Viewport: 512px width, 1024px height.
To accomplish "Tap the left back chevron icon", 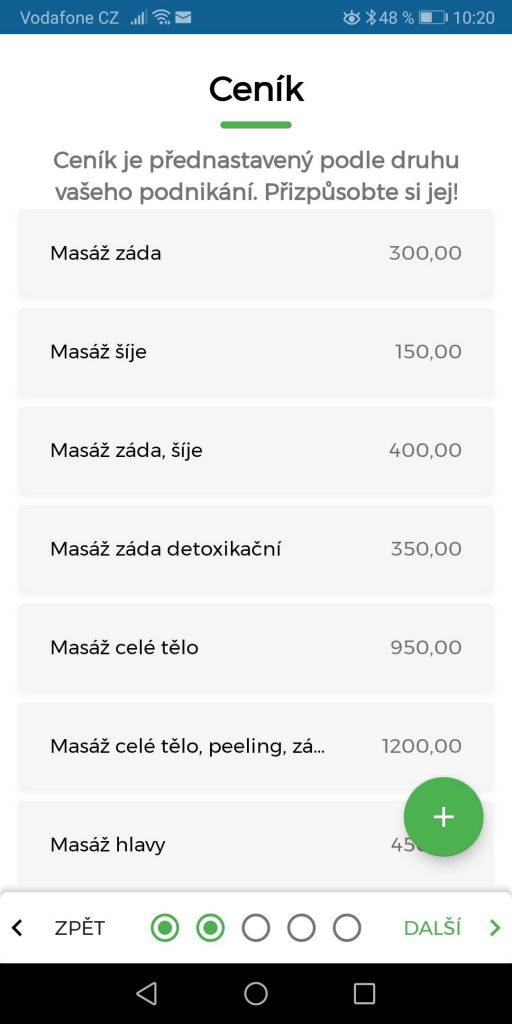I will (x=18, y=928).
